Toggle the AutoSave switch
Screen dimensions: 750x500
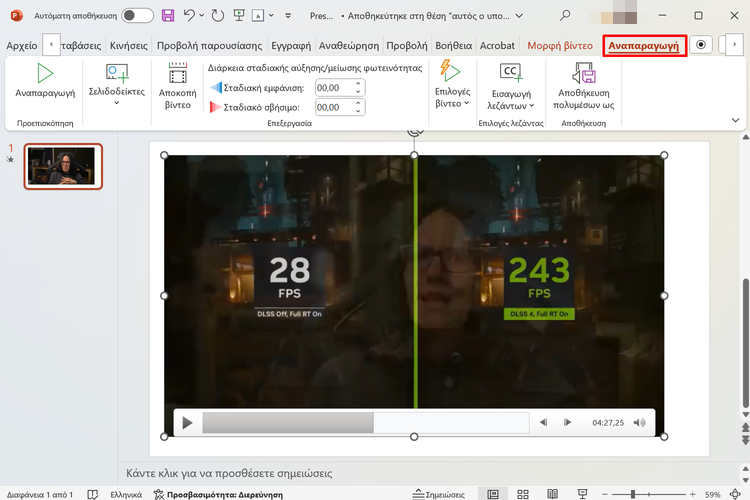tap(137, 15)
